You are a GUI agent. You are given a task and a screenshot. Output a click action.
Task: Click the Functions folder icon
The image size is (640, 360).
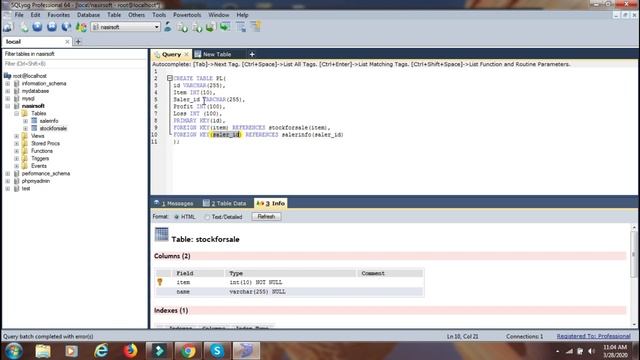click(x=24, y=151)
